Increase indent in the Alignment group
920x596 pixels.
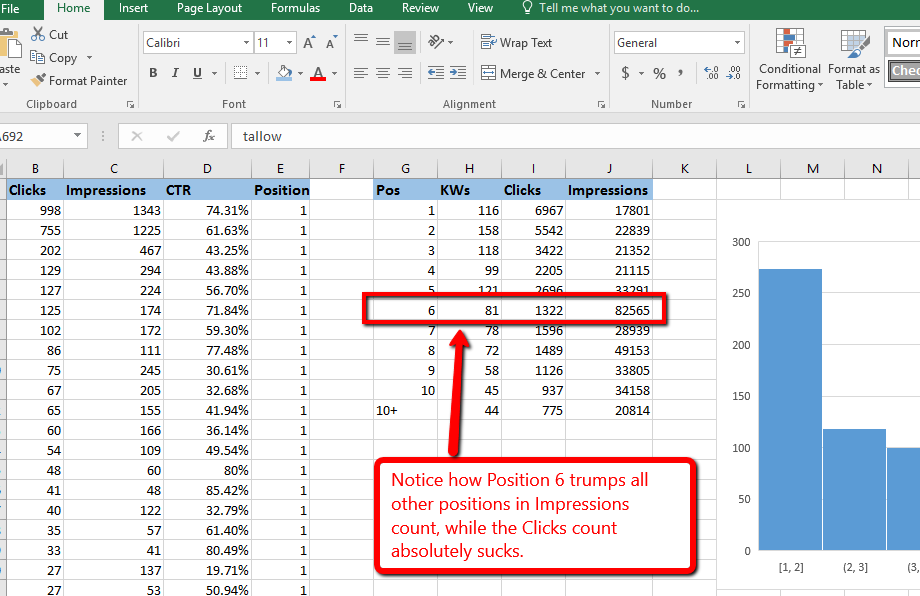pos(458,73)
